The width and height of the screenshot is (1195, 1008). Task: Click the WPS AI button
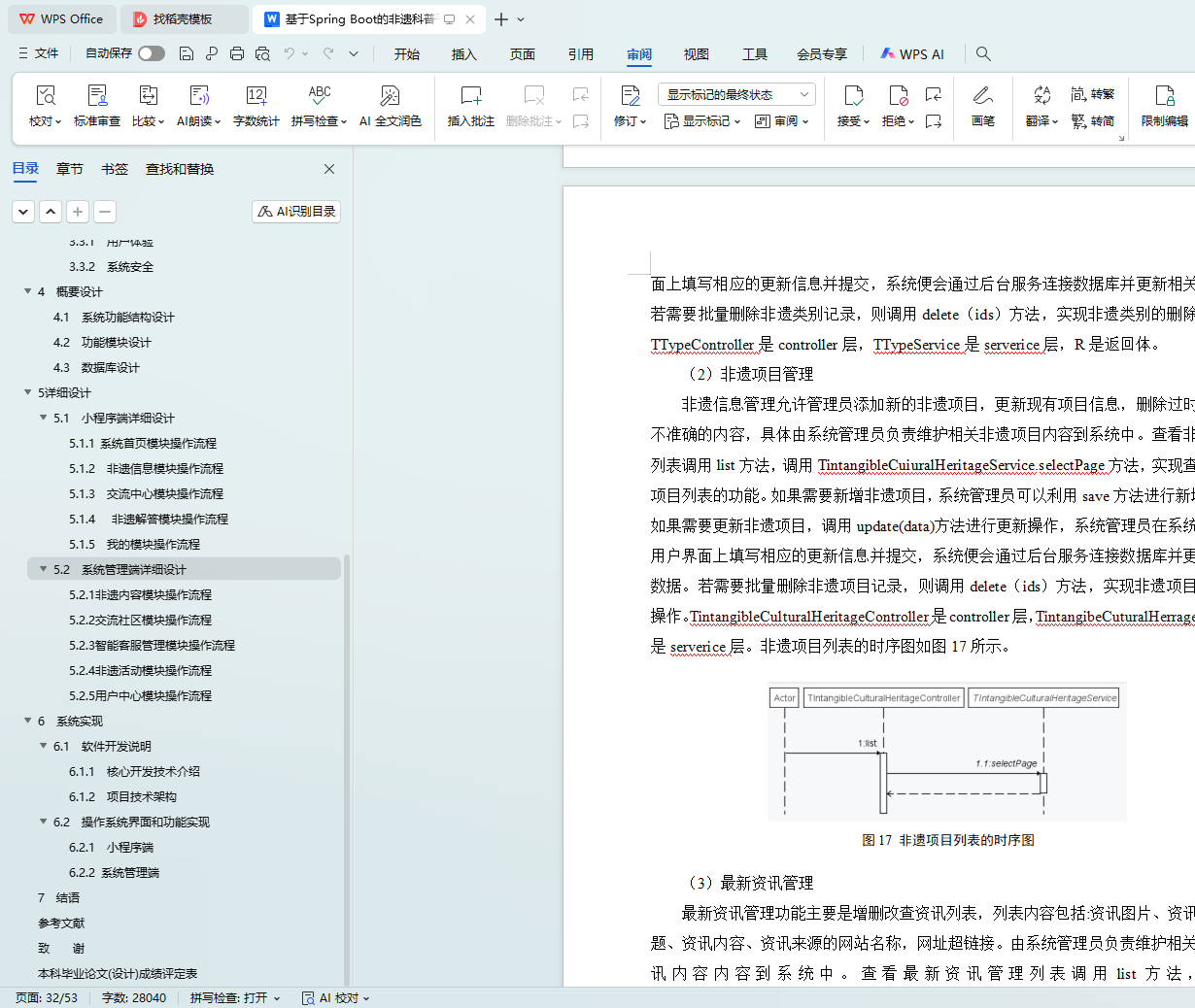point(911,54)
